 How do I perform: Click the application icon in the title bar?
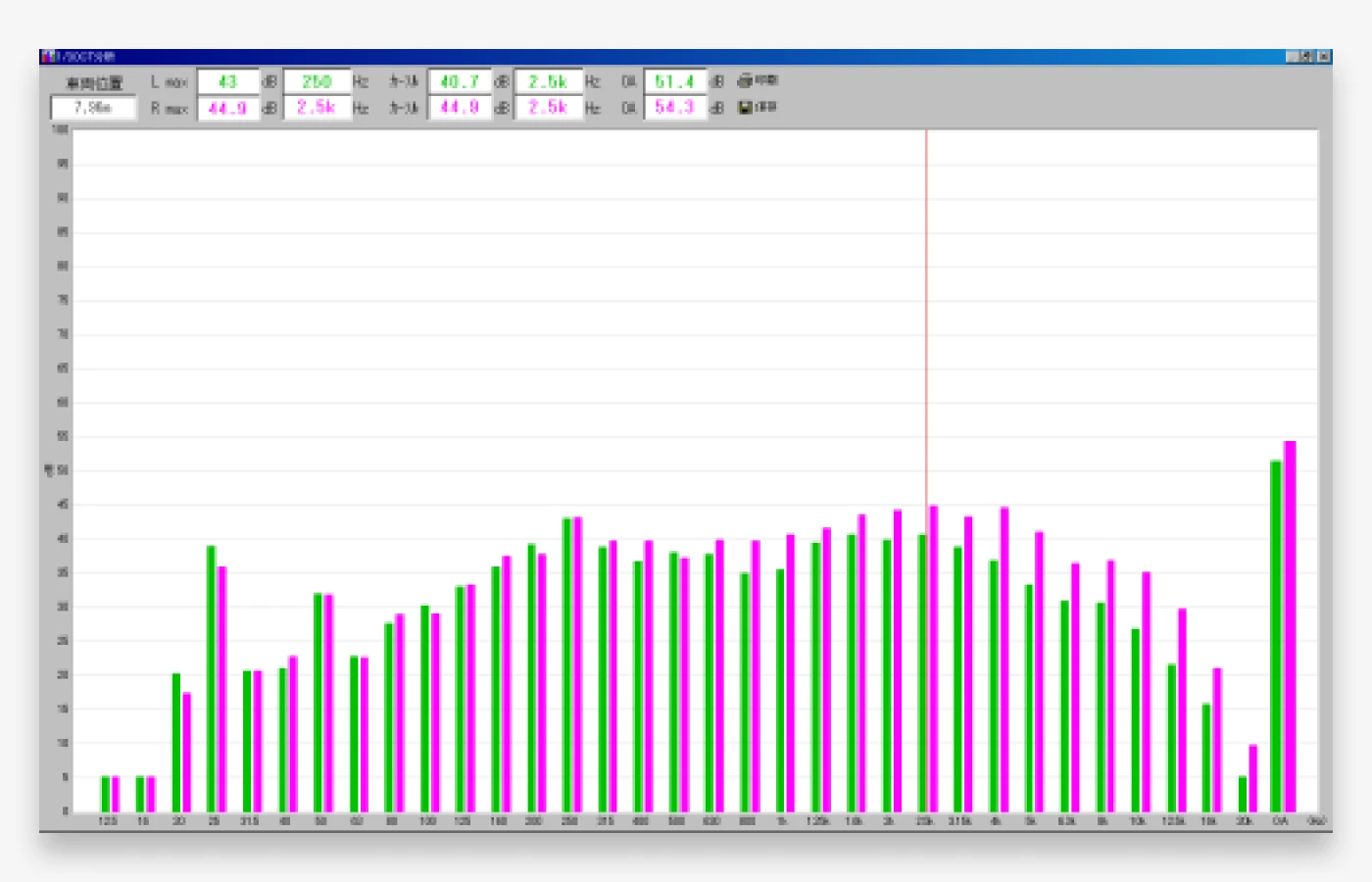tap(47, 57)
